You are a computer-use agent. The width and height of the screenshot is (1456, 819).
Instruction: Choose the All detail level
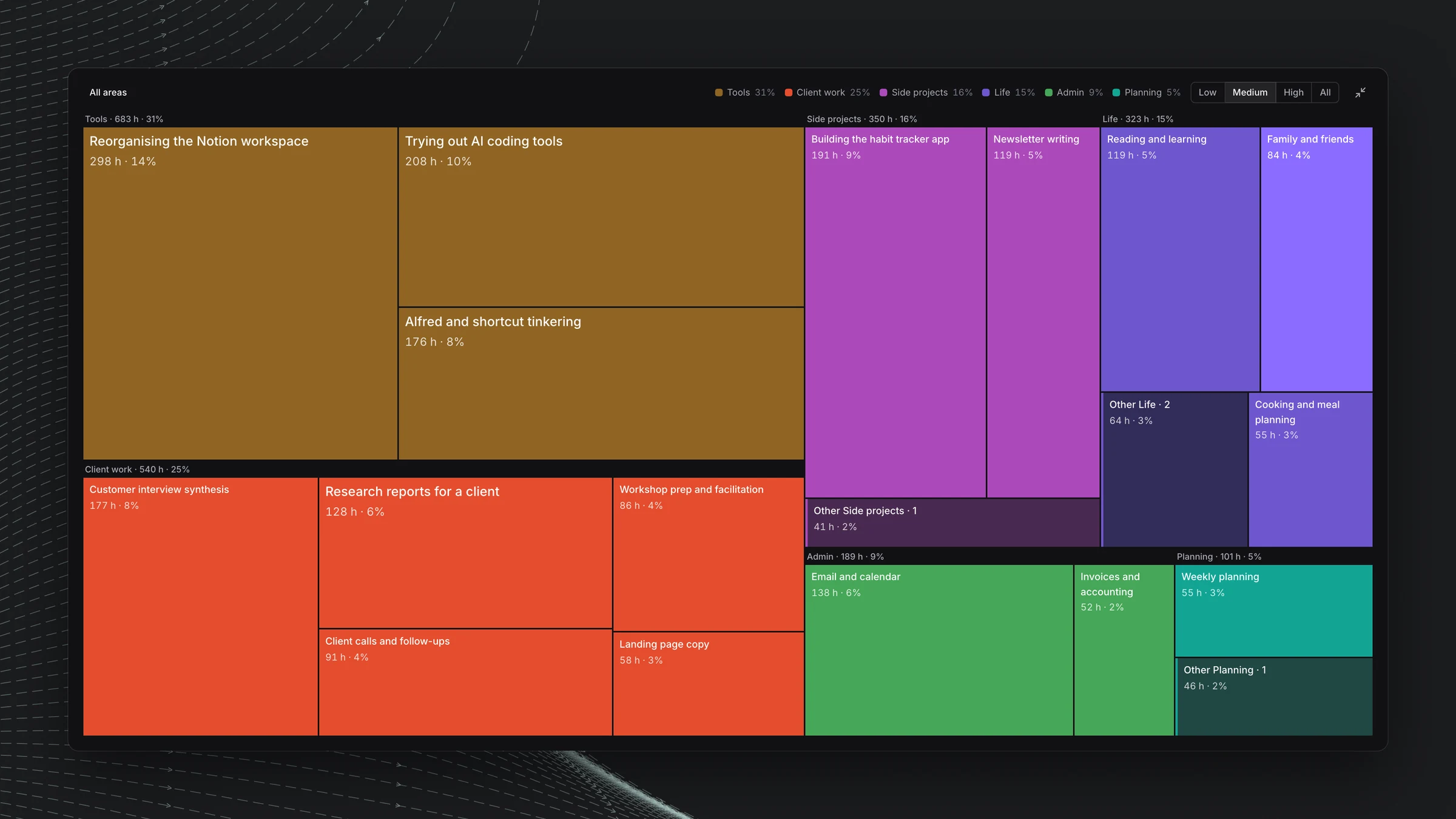click(1325, 92)
